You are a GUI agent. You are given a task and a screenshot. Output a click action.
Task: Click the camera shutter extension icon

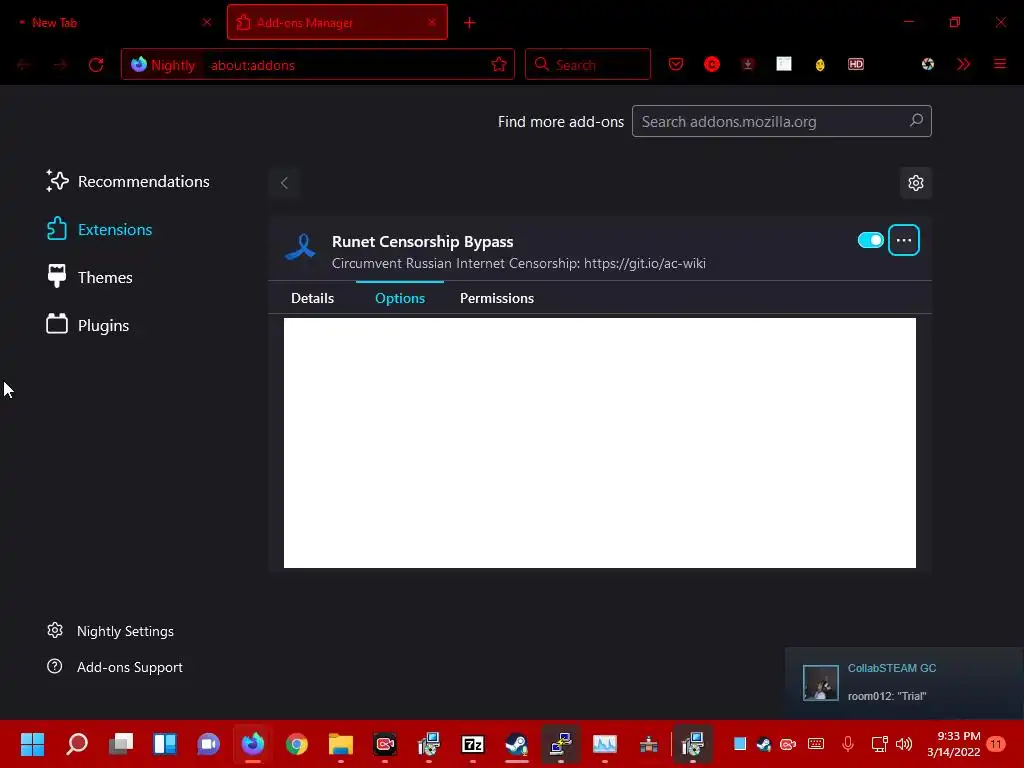click(x=927, y=64)
